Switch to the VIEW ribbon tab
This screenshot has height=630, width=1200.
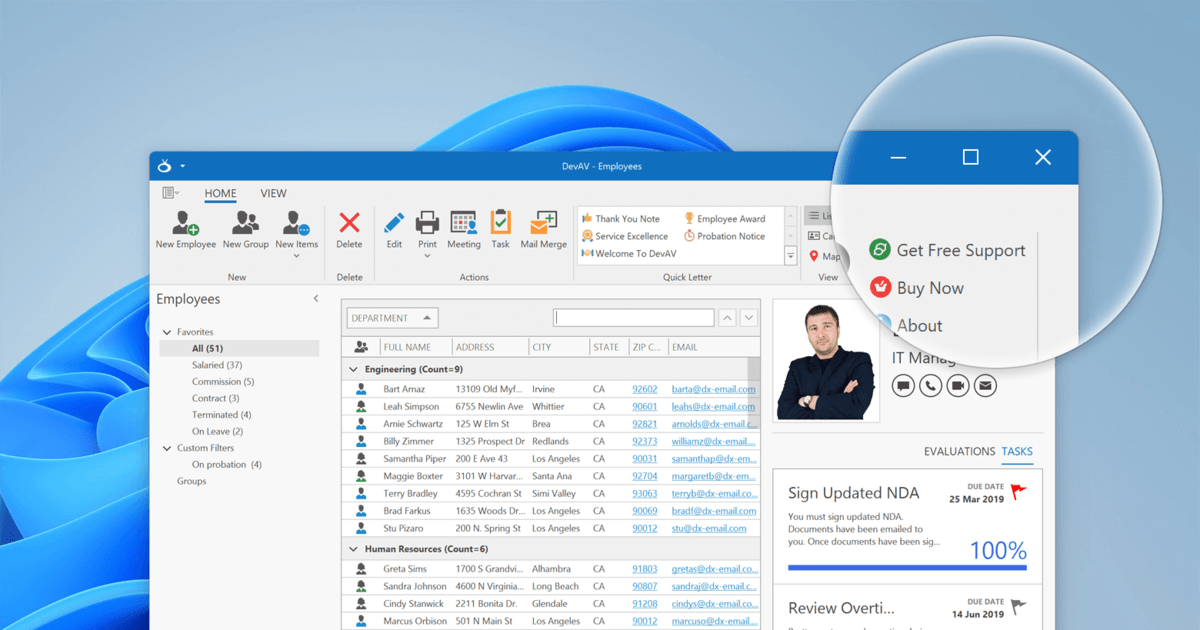point(273,194)
